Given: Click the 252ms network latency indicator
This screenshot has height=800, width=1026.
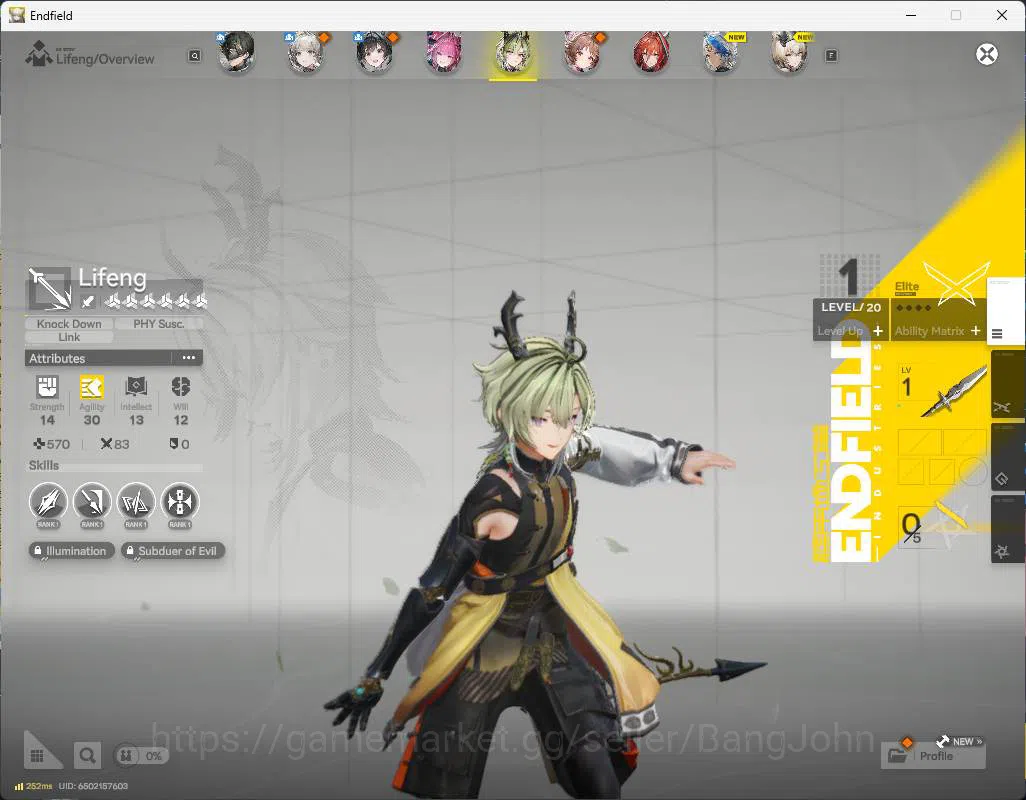Looking at the screenshot, I should point(33,786).
